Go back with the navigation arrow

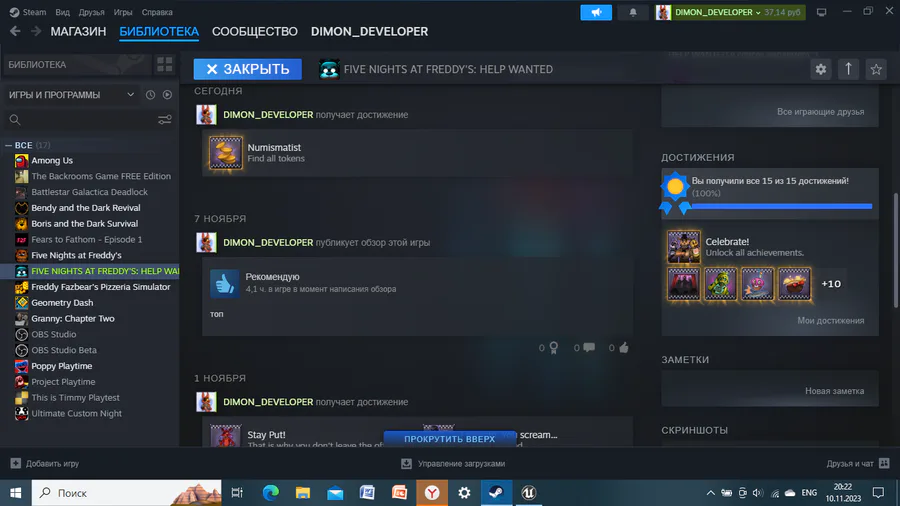click(x=15, y=32)
